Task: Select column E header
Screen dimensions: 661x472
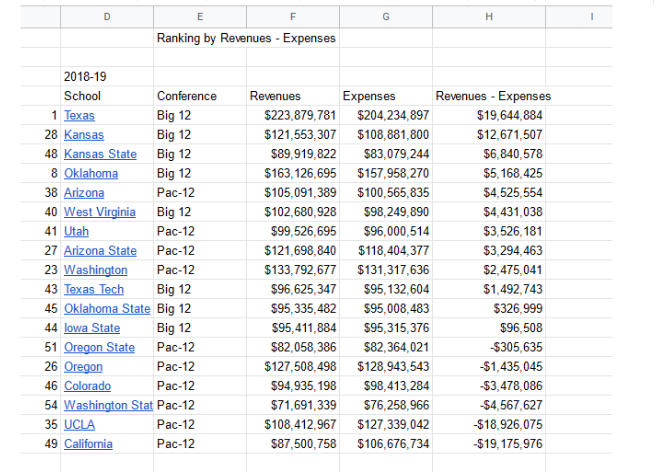Action: pyautogui.click(x=199, y=15)
